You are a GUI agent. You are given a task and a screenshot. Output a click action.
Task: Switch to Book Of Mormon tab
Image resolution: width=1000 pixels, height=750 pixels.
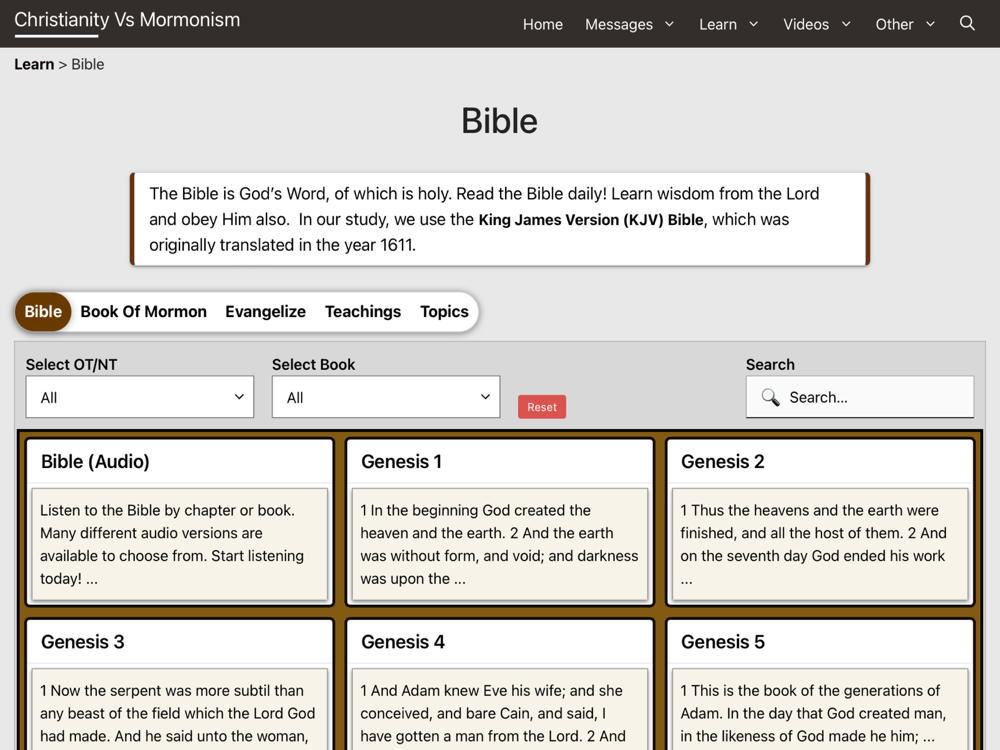[143, 311]
